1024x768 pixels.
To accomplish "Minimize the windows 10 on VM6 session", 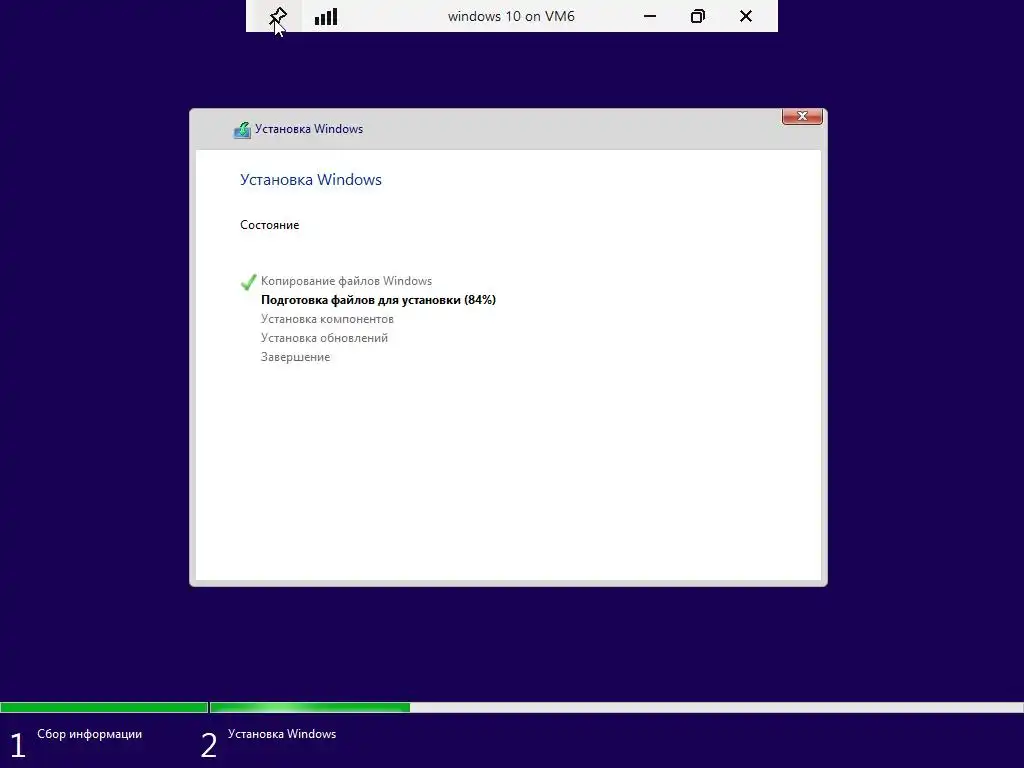I will (650, 16).
